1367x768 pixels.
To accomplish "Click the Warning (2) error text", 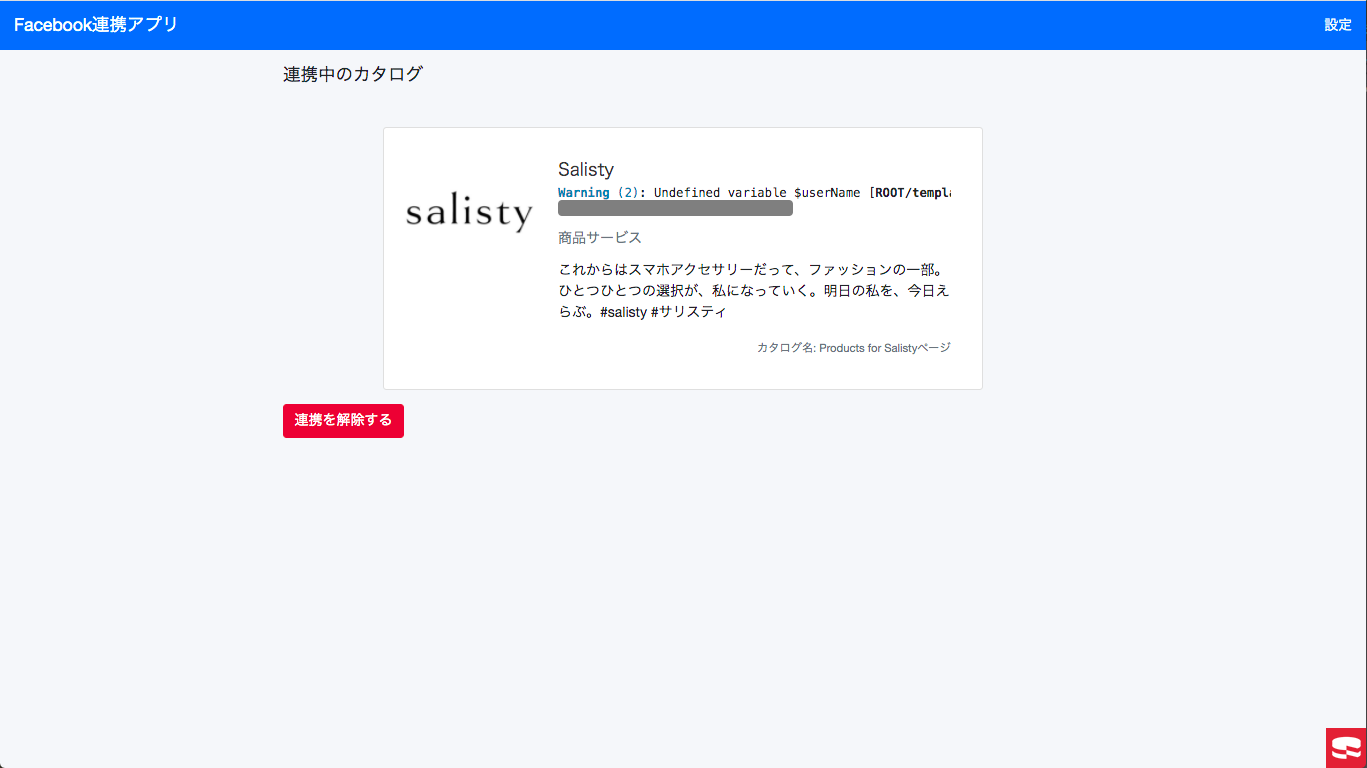I will coord(598,192).
